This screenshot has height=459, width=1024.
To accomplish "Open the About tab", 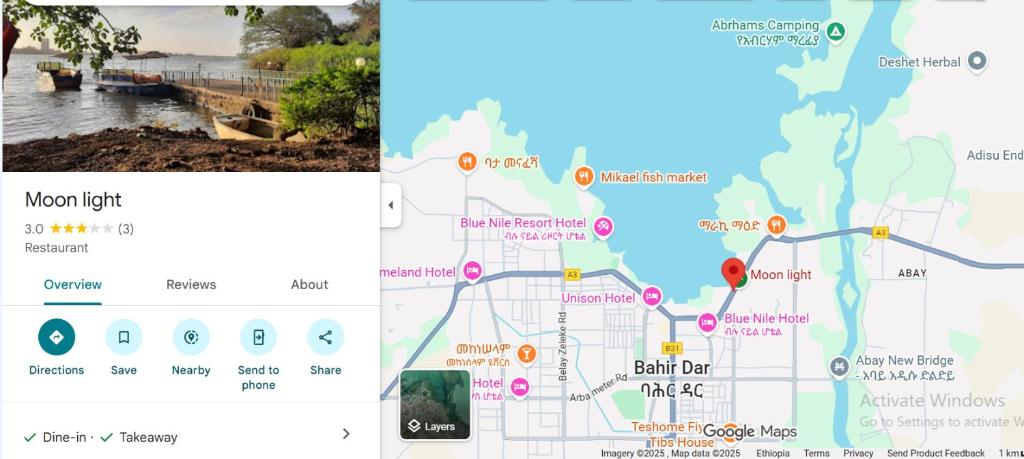I will (x=310, y=285).
